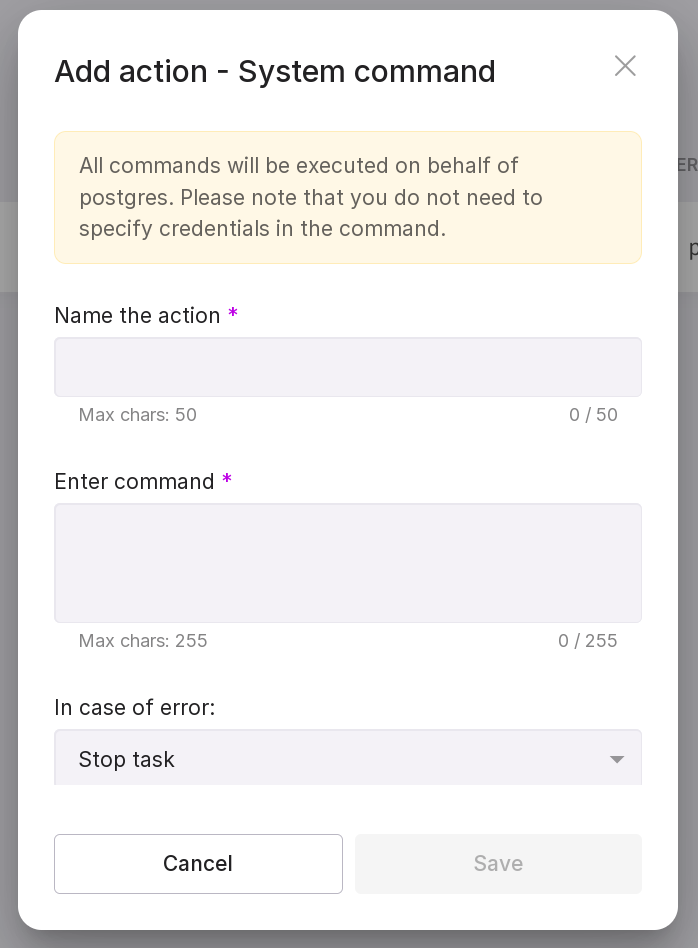Click the 'Max chars: 255' hint text

coord(143,641)
